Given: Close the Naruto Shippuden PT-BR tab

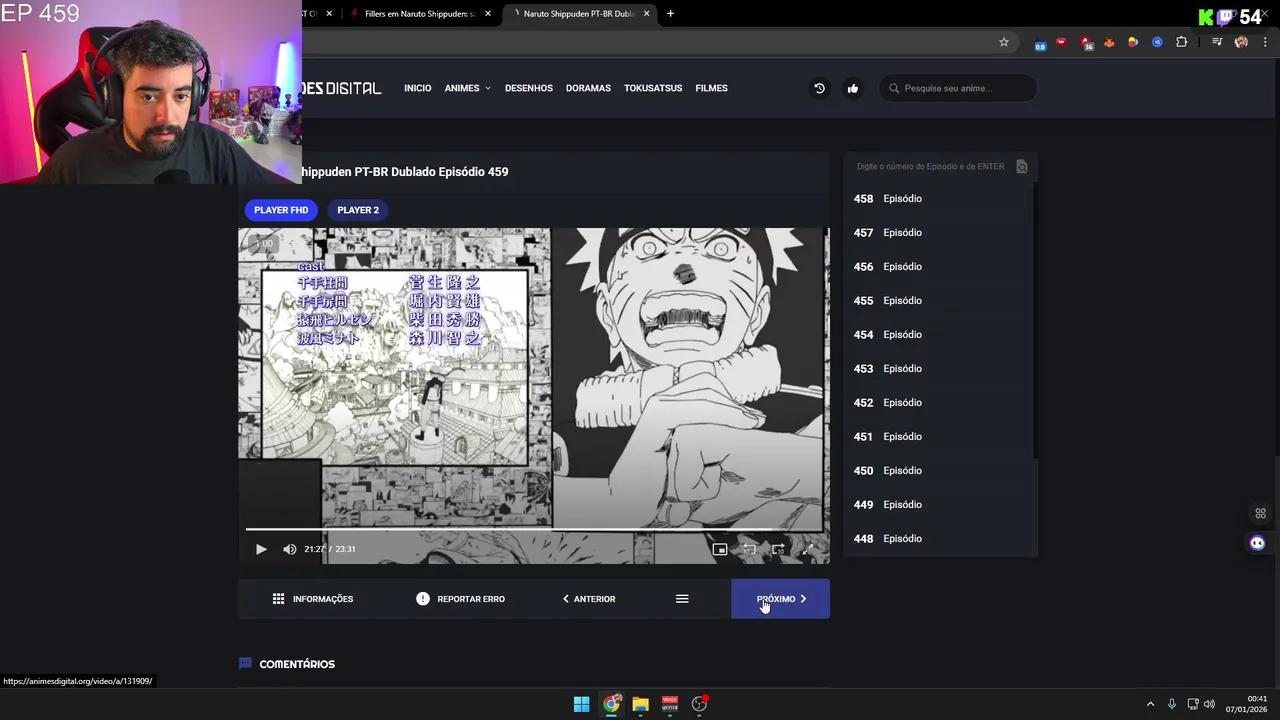Looking at the screenshot, I should [646, 14].
